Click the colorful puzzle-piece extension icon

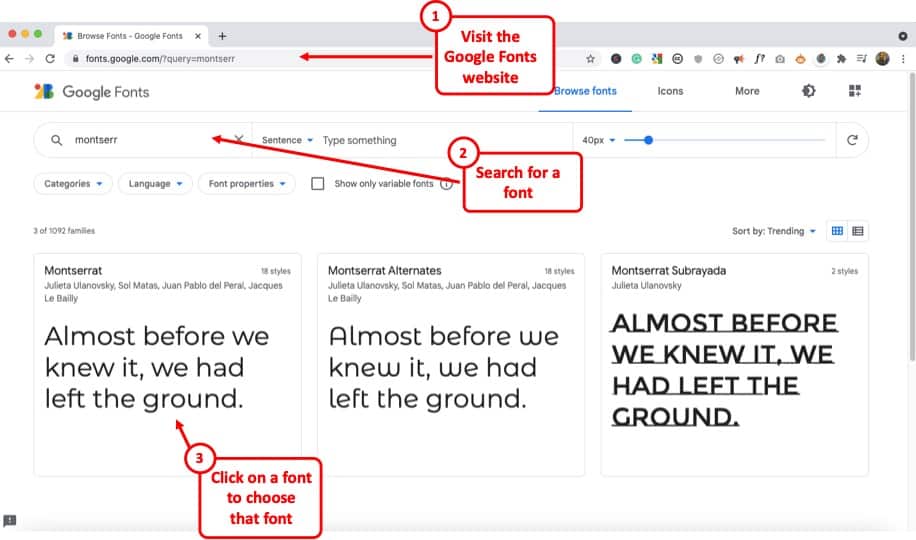pyautogui.click(x=657, y=58)
